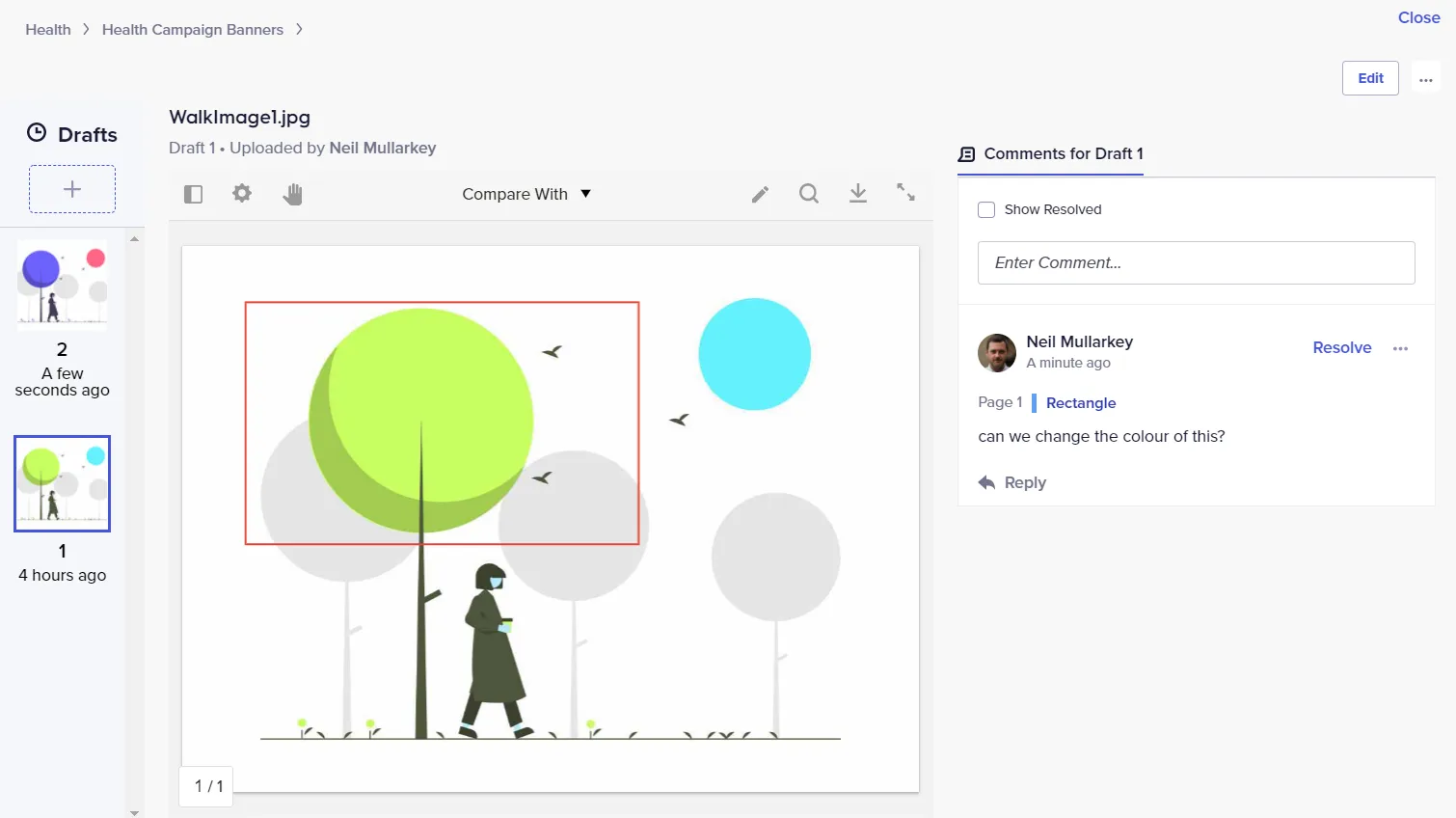Open more options next to Edit
The image size is (1456, 818).
[x=1426, y=78]
